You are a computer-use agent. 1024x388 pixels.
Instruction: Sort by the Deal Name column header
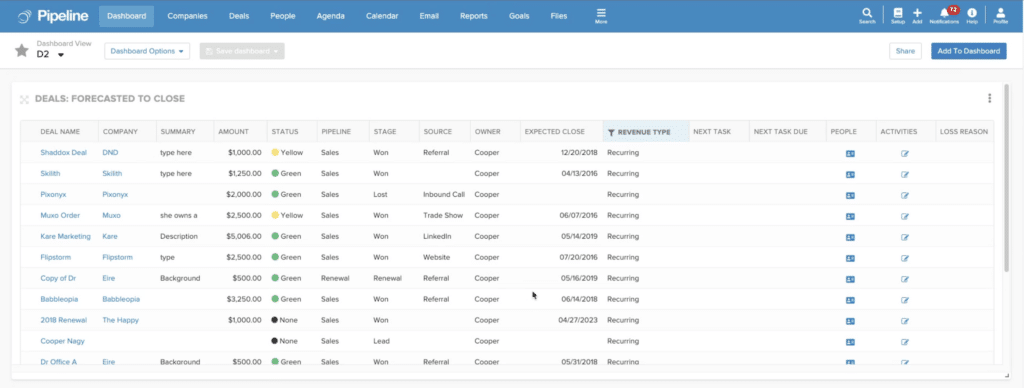60,131
